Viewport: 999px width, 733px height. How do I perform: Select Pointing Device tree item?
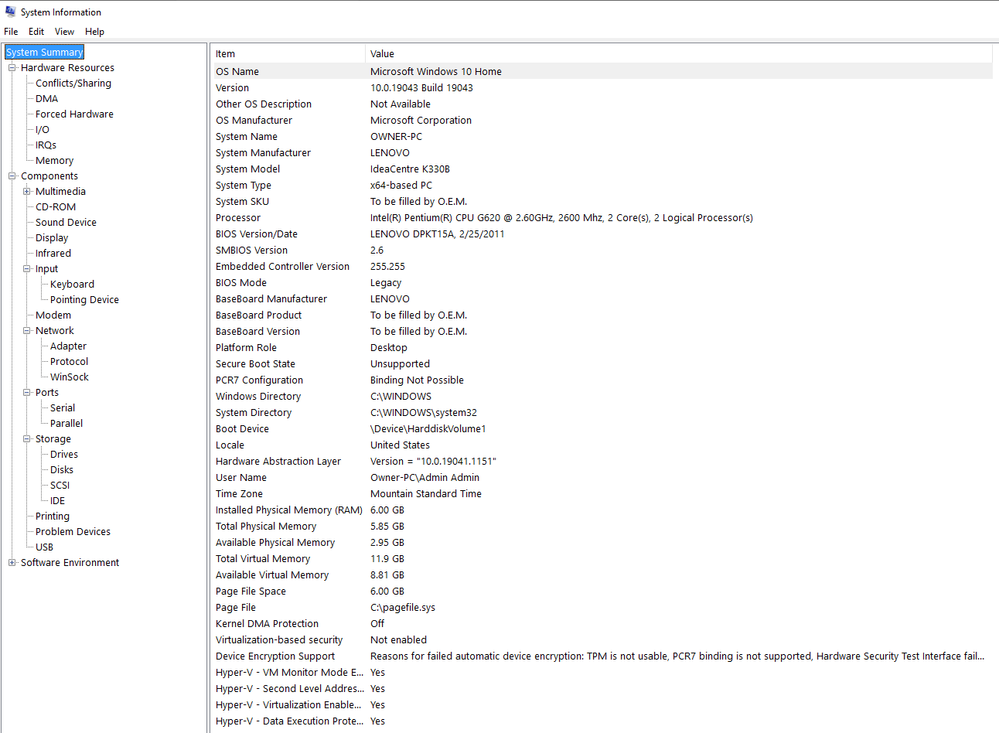pyautogui.click(x=84, y=300)
